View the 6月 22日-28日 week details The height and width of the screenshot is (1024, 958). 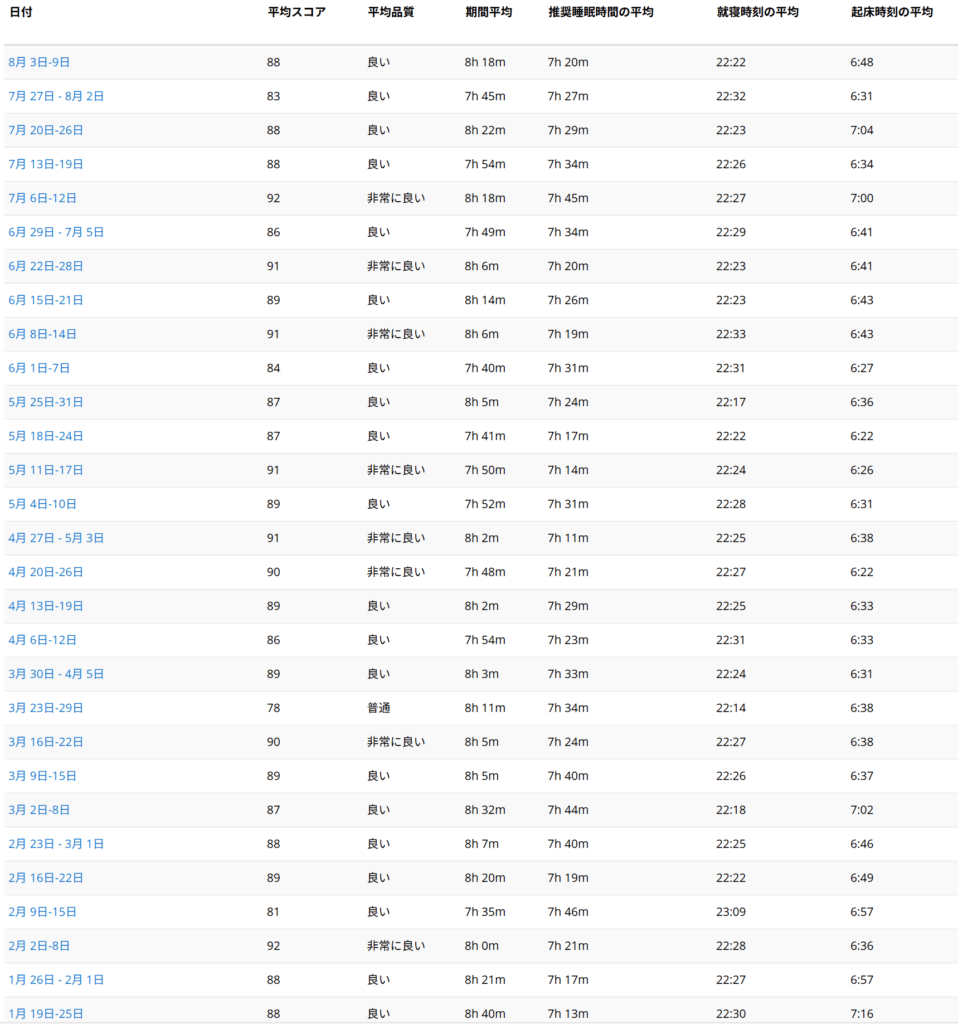tap(46, 266)
